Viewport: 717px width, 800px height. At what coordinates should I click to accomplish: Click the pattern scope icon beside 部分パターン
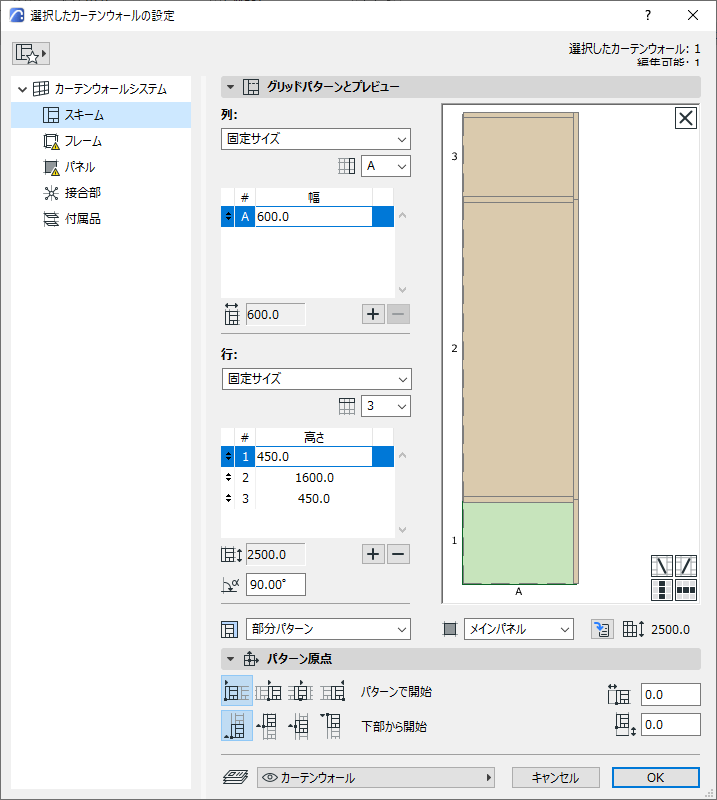pyautogui.click(x=230, y=630)
